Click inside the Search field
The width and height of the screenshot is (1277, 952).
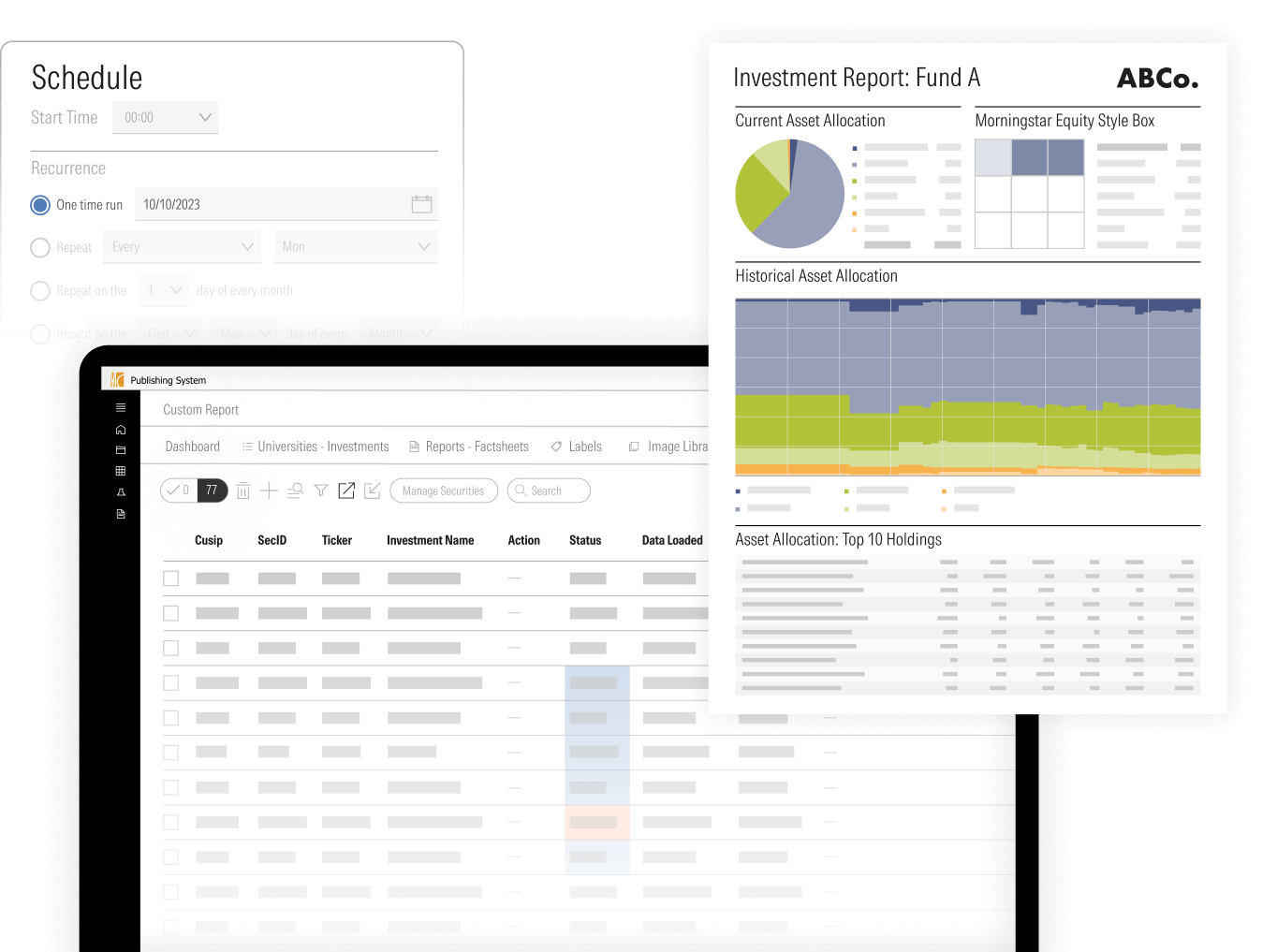pyautogui.click(x=556, y=491)
